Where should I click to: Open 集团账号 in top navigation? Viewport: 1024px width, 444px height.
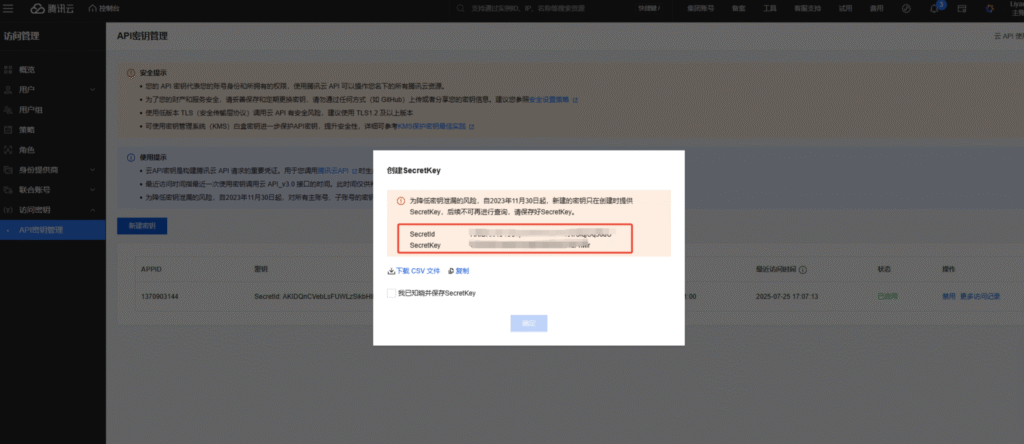(700, 8)
